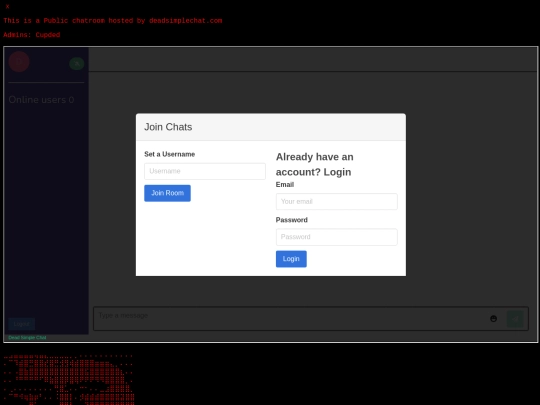Click the red user avatar circle

point(19,62)
